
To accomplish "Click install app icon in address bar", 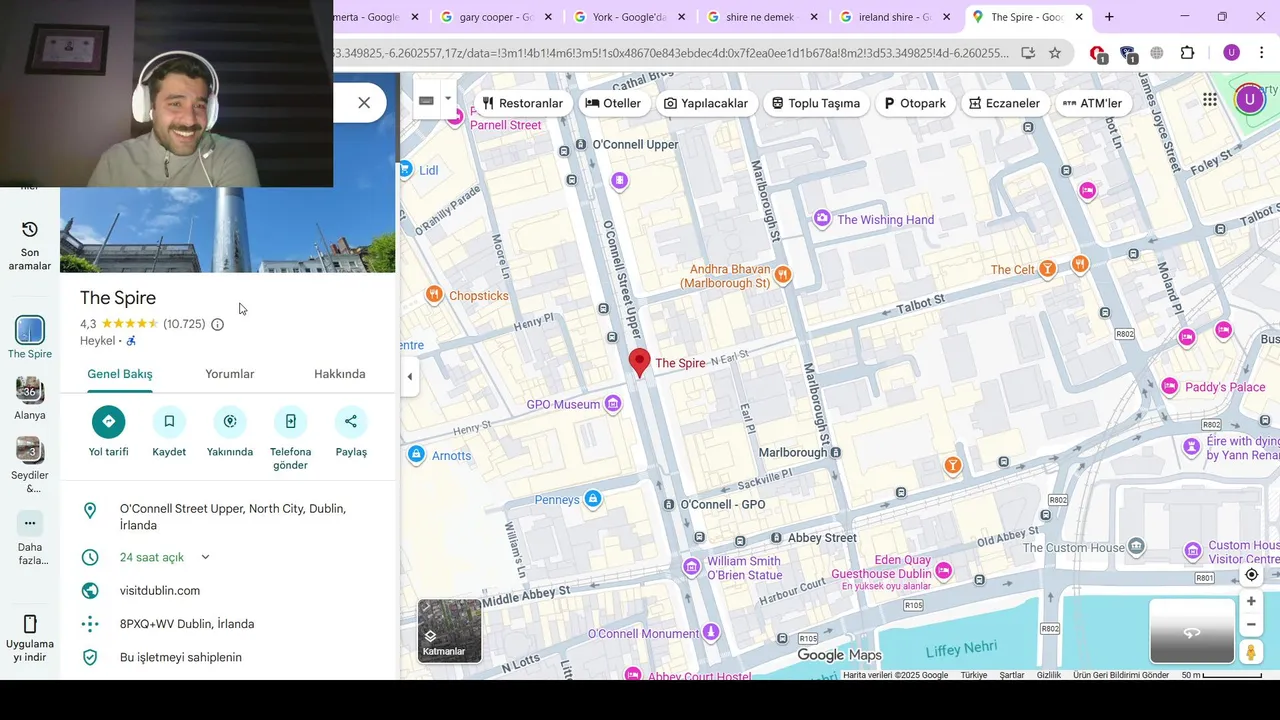I will click(1028, 53).
